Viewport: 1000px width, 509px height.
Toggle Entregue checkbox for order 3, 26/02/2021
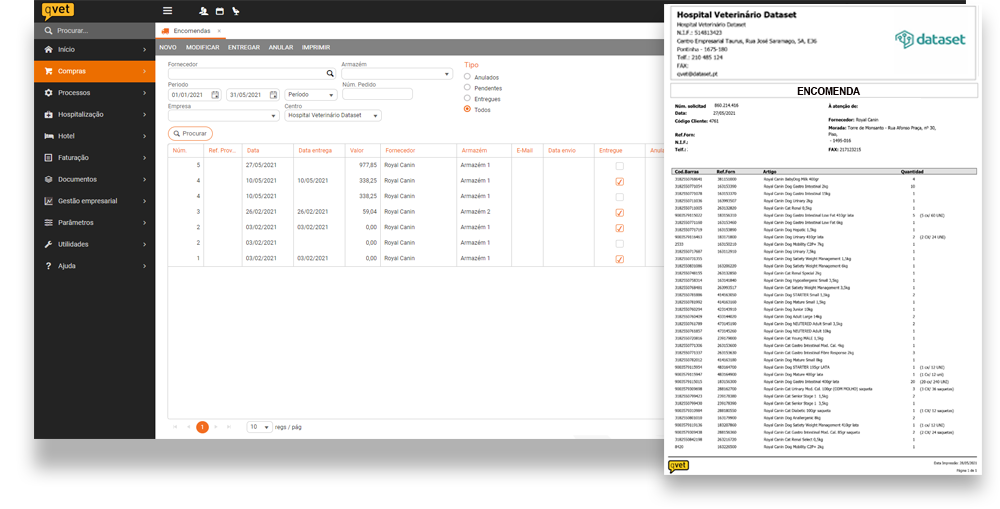click(x=619, y=212)
